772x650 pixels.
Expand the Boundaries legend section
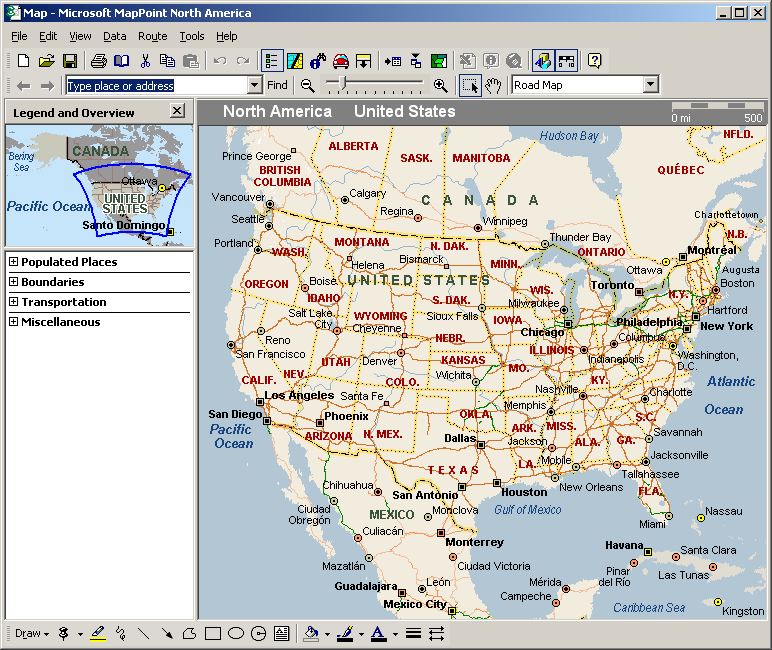13,282
